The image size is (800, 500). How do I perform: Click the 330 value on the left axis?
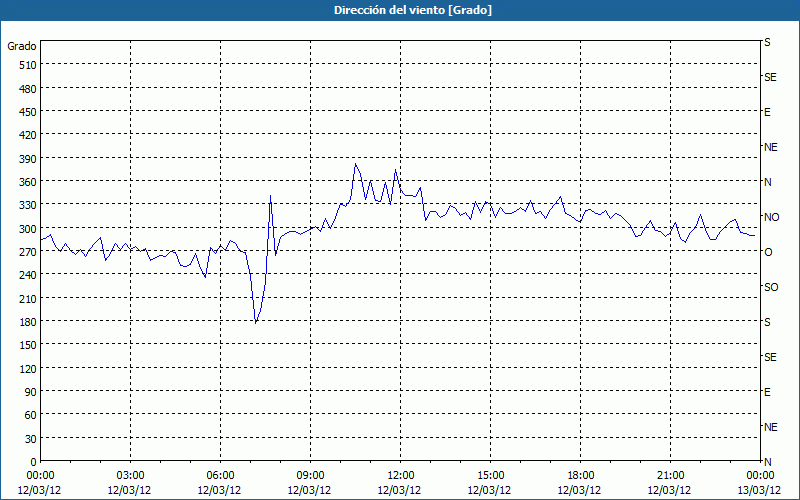[28, 205]
